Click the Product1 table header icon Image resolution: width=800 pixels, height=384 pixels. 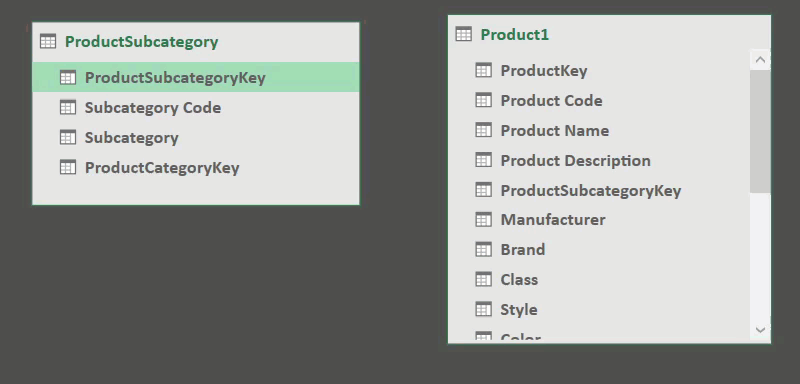click(x=464, y=34)
